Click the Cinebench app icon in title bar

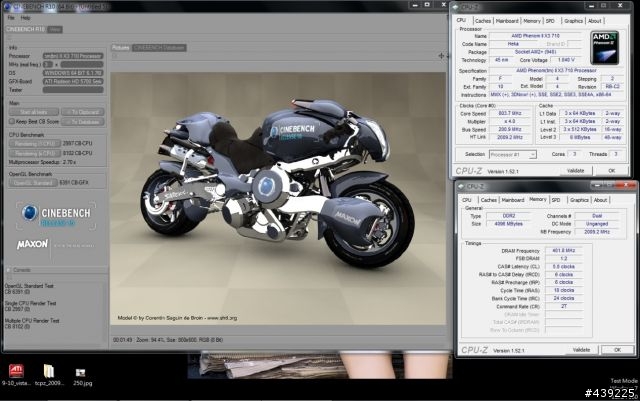[x=7, y=7]
